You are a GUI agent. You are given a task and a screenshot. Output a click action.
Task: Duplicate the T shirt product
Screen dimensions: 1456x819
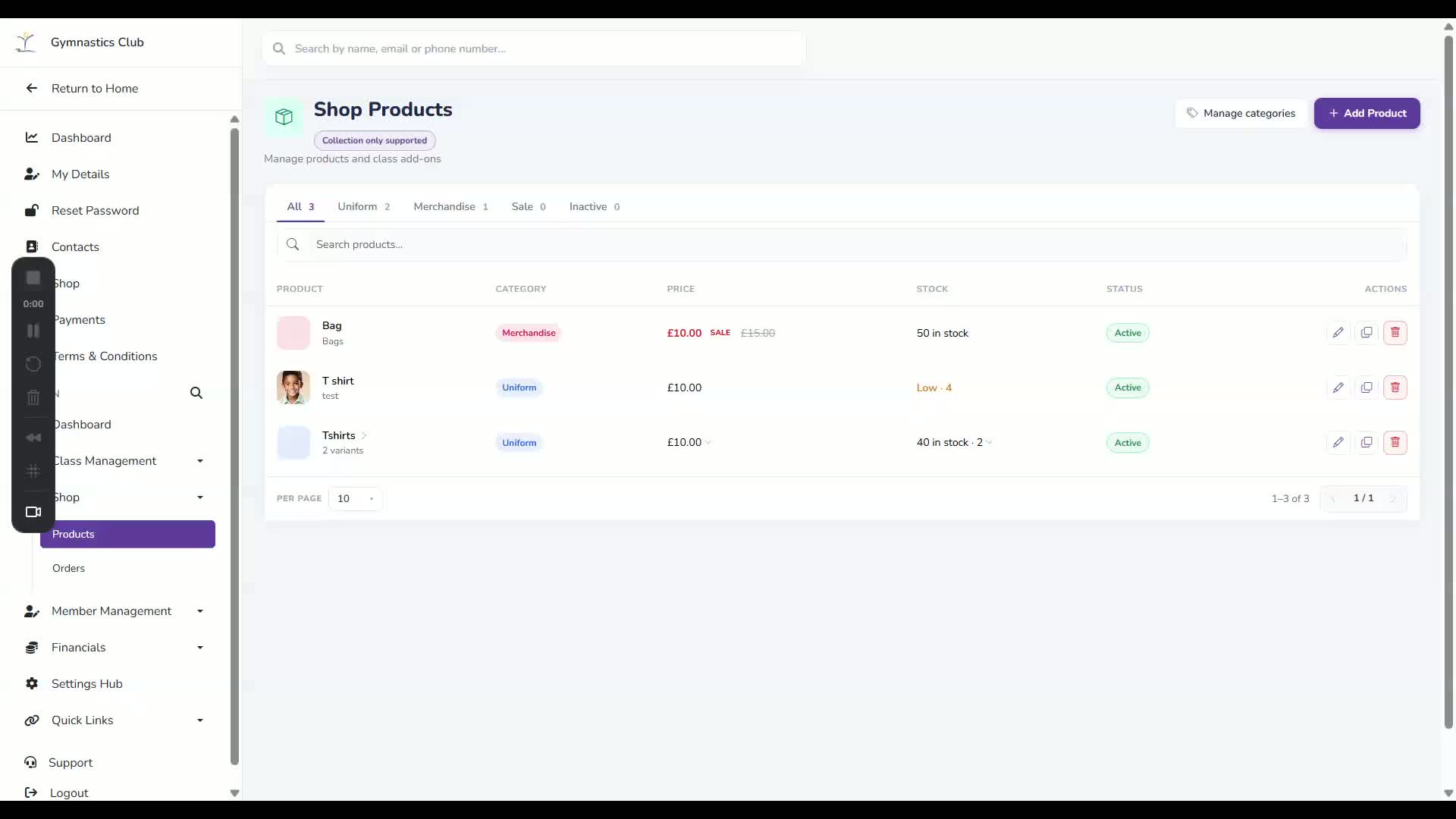pyautogui.click(x=1367, y=388)
